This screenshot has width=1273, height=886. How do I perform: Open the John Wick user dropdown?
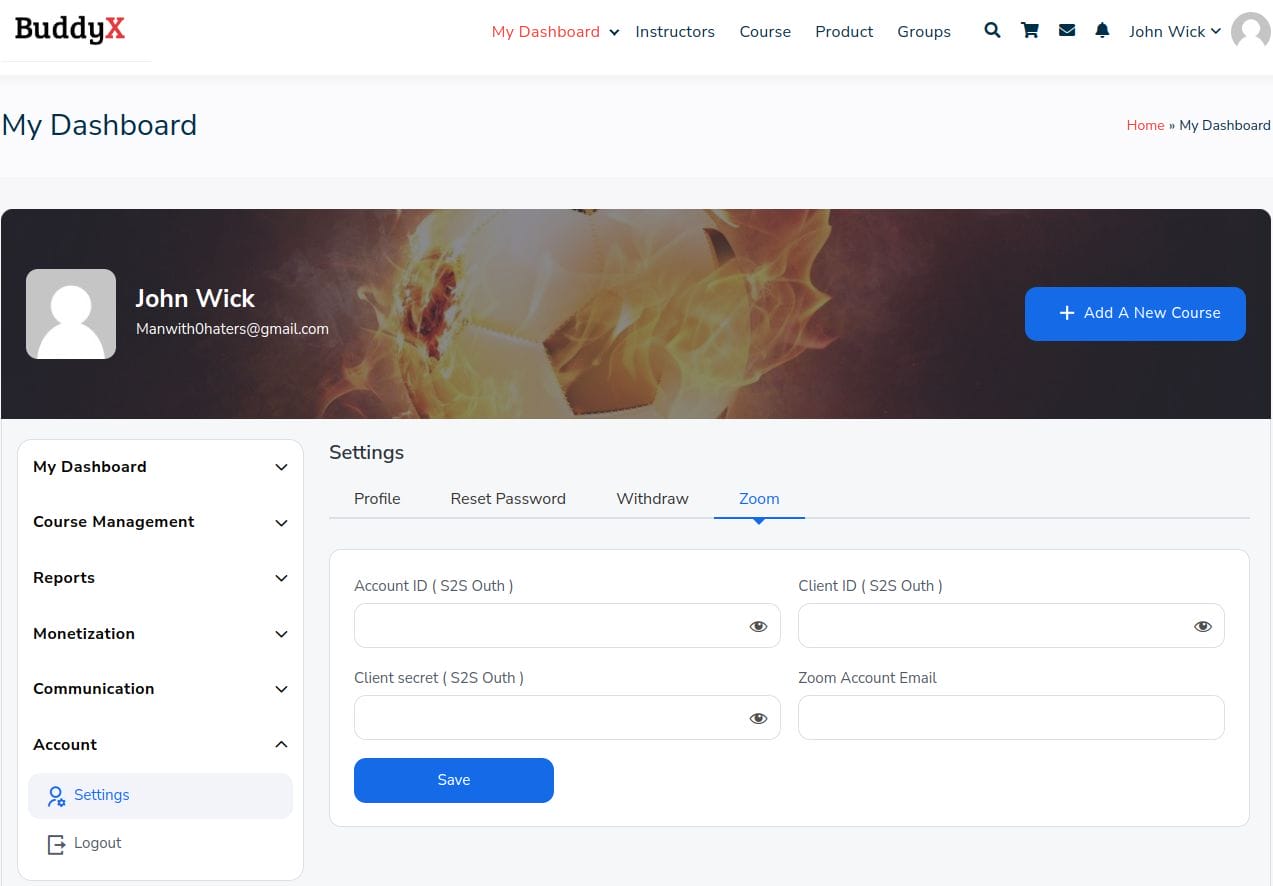coord(1174,31)
